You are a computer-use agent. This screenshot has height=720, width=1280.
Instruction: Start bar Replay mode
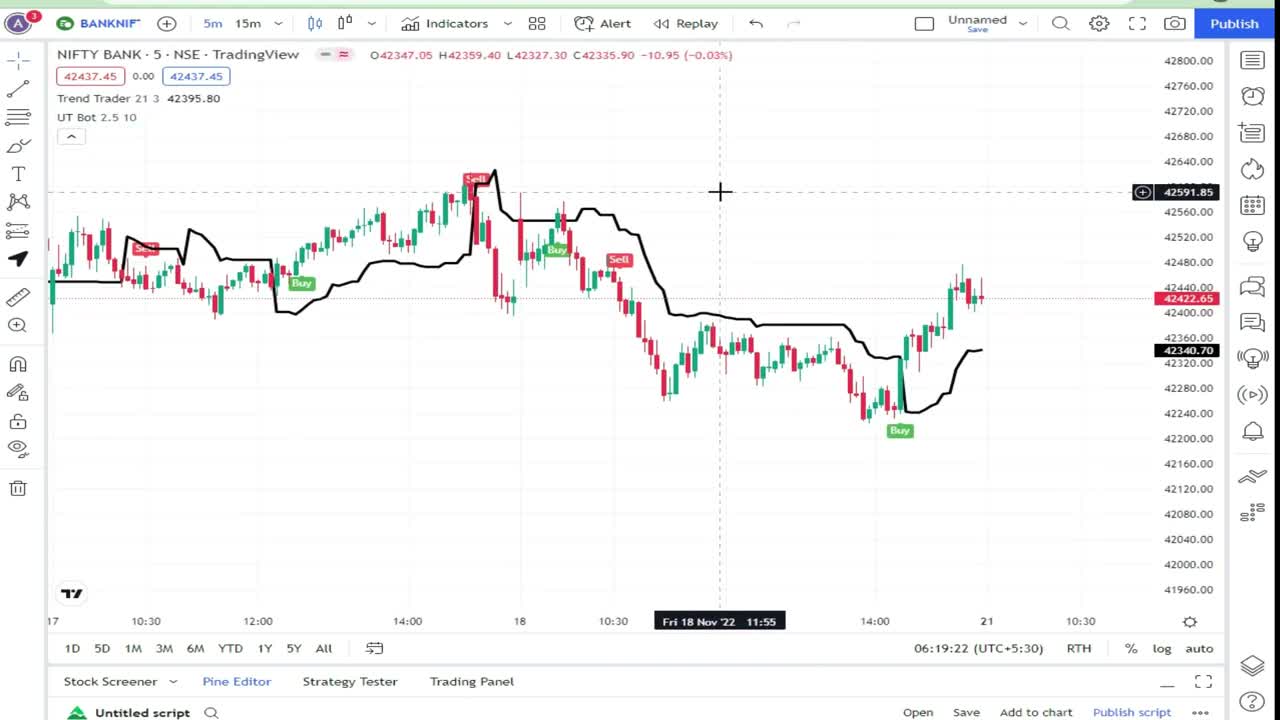[x=686, y=23]
